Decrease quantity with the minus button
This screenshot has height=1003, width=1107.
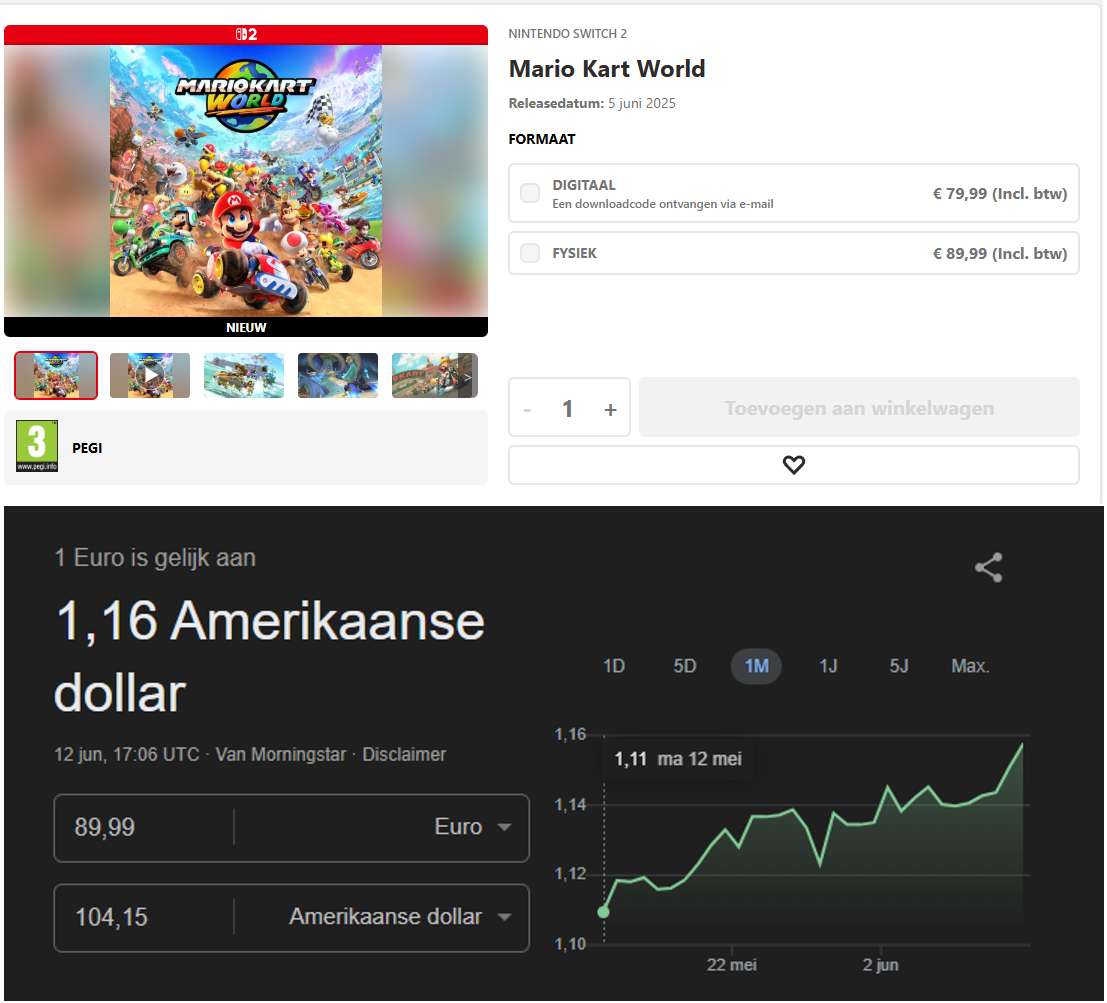click(x=527, y=409)
